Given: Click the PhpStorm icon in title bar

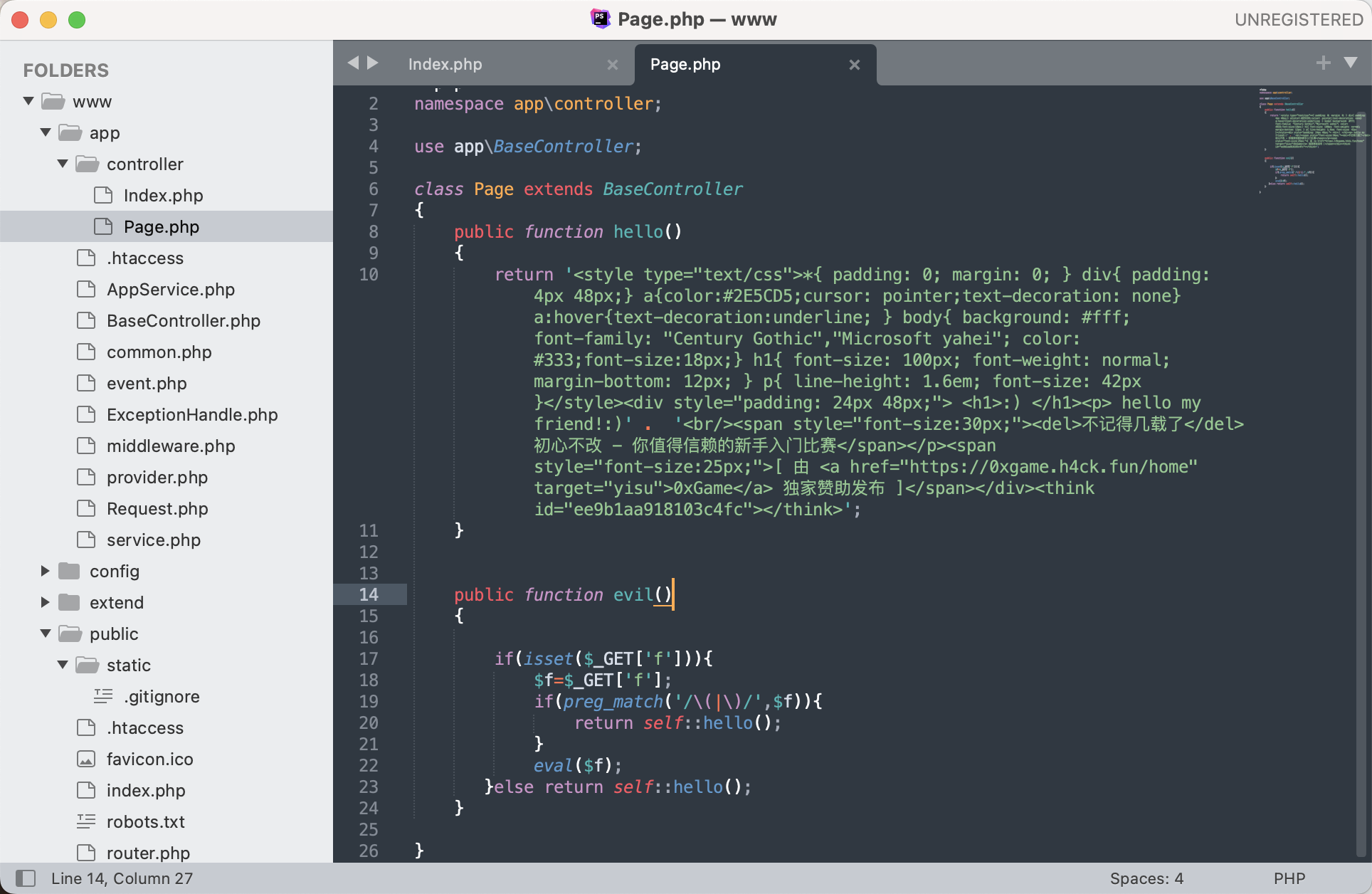Looking at the screenshot, I should click(x=601, y=19).
